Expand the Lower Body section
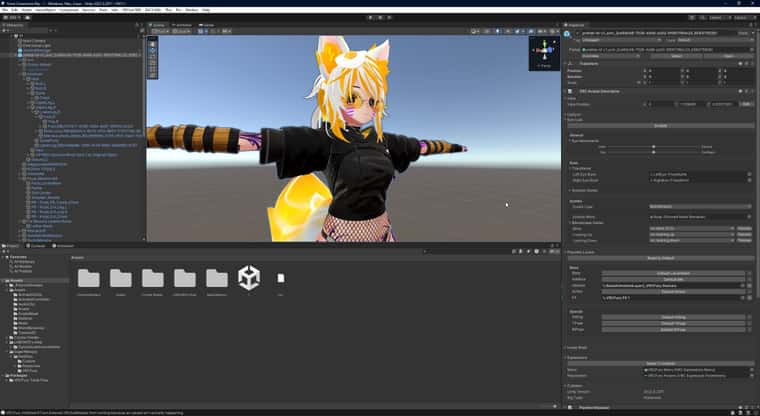760x416 pixels. click(577, 348)
